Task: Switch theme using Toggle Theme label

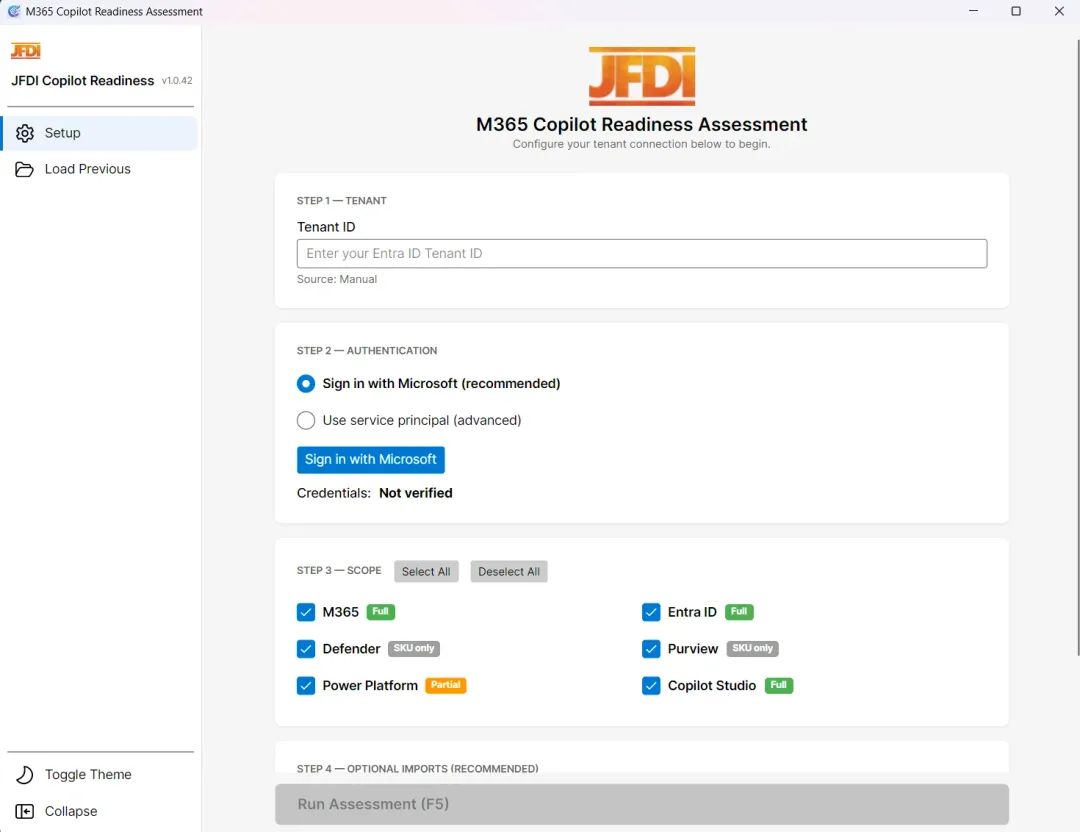Action: pyautogui.click(x=88, y=774)
